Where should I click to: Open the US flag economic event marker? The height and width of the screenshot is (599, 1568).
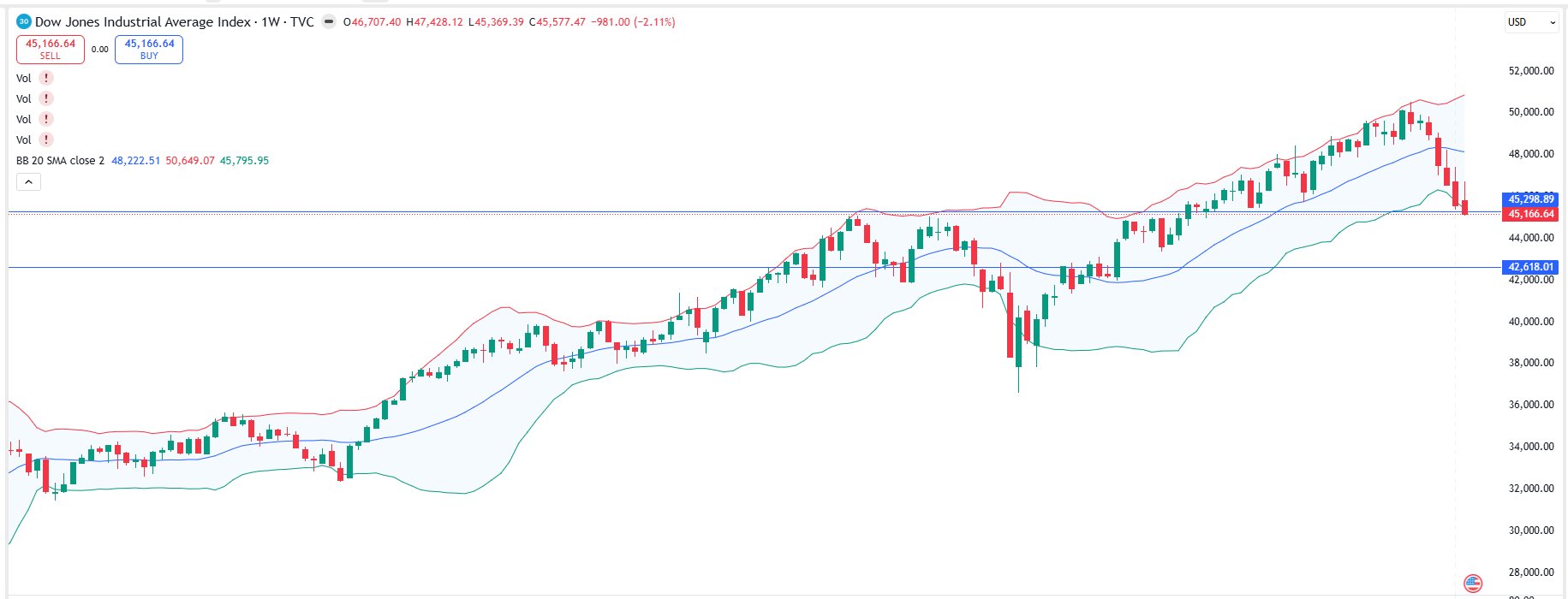(x=1472, y=584)
